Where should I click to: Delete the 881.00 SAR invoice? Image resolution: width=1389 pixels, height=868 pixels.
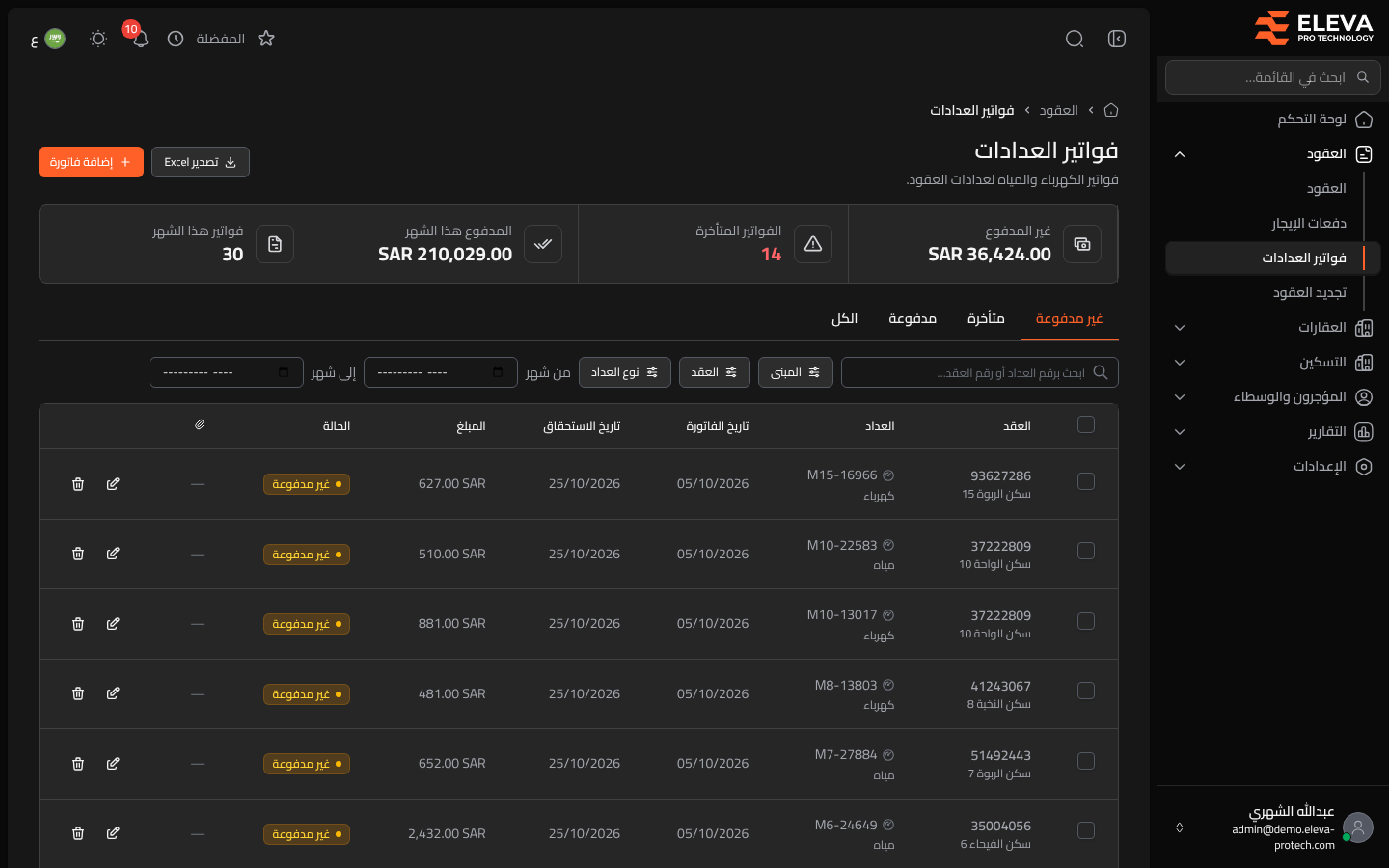pyautogui.click(x=78, y=624)
